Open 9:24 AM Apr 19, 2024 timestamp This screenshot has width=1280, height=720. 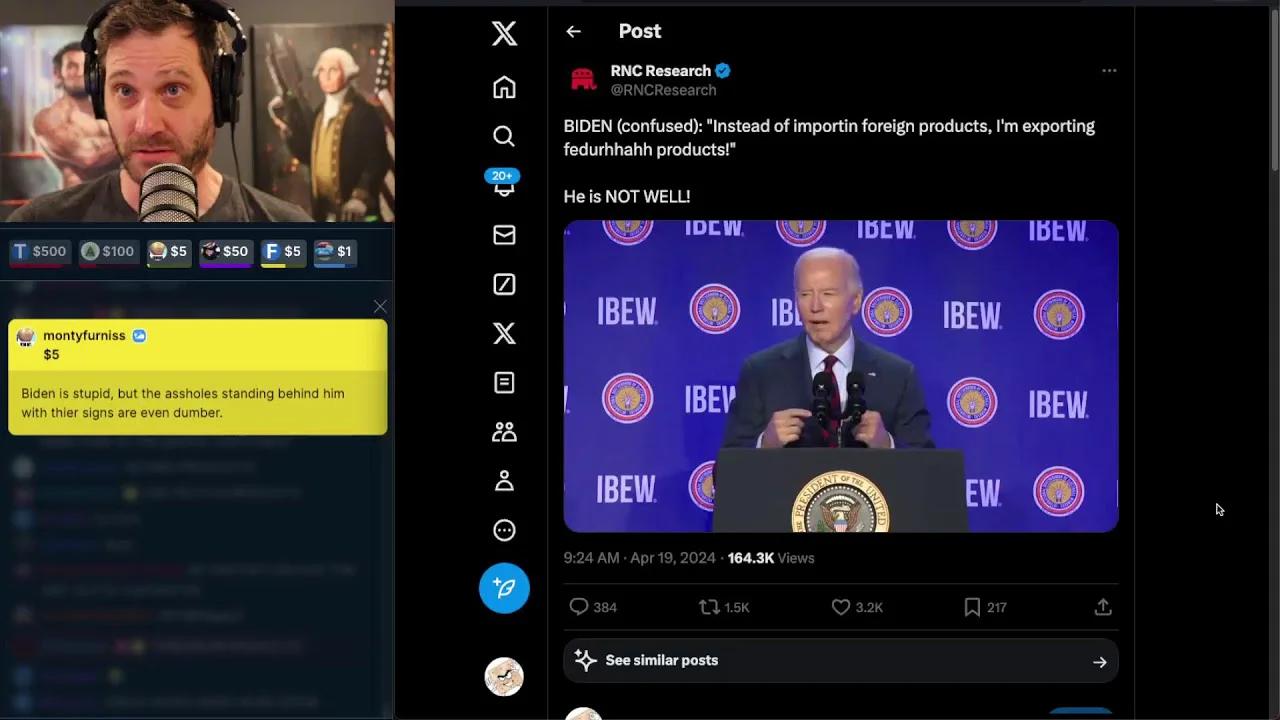[639, 558]
